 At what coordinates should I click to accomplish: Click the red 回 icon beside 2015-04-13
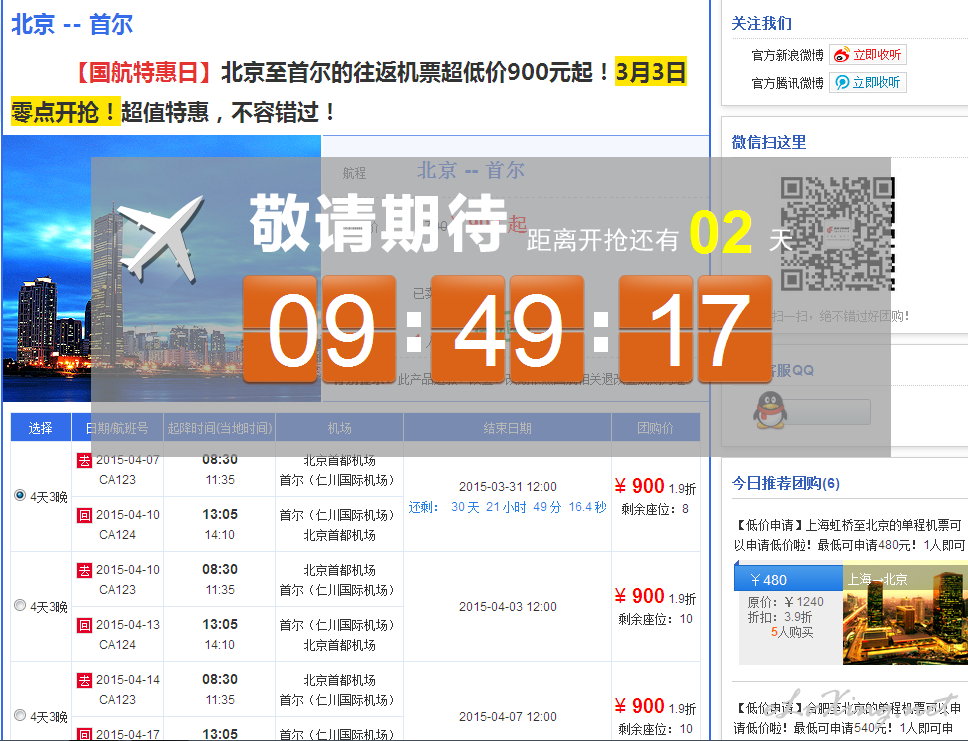point(84,625)
